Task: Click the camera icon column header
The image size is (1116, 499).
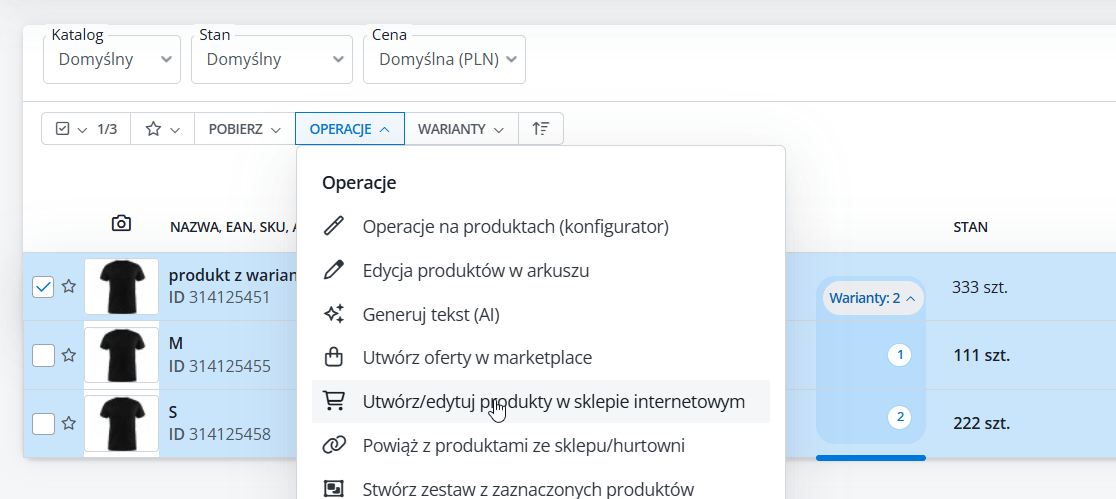Action: 121,224
